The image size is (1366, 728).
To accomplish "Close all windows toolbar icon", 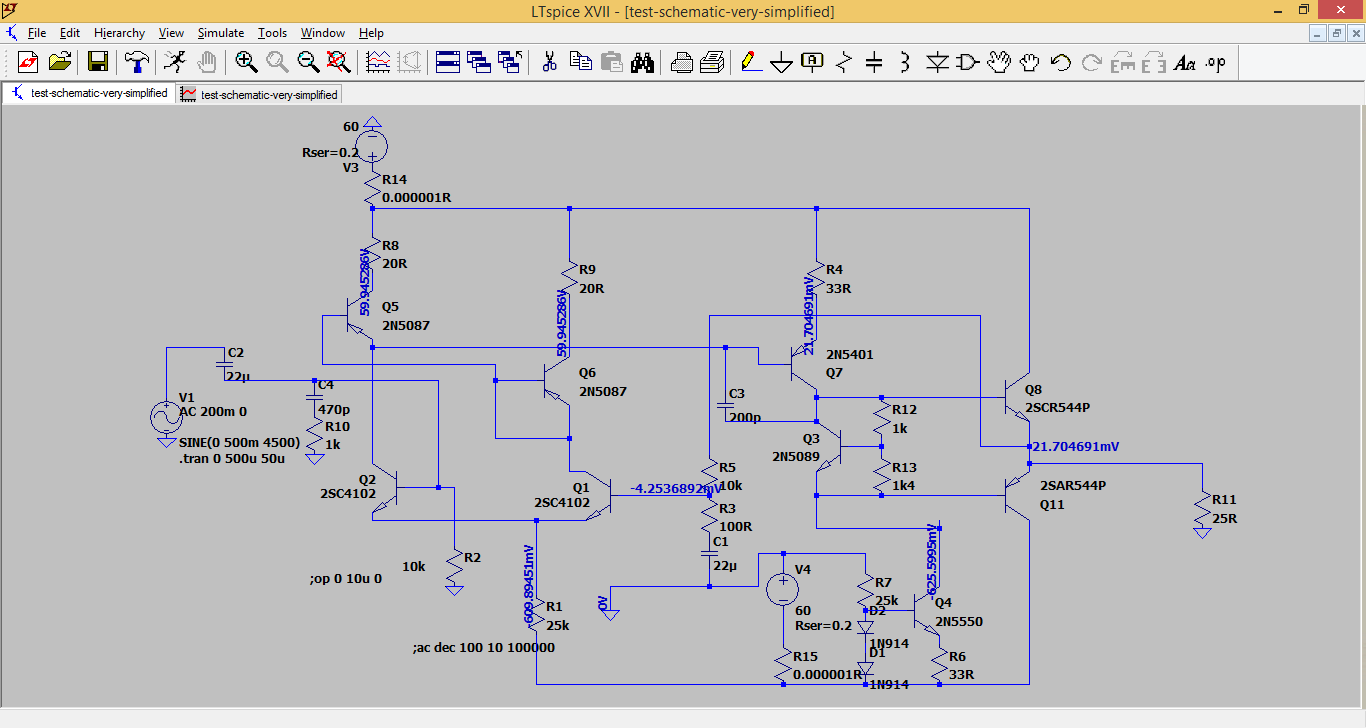I will [x=510, y=62].
